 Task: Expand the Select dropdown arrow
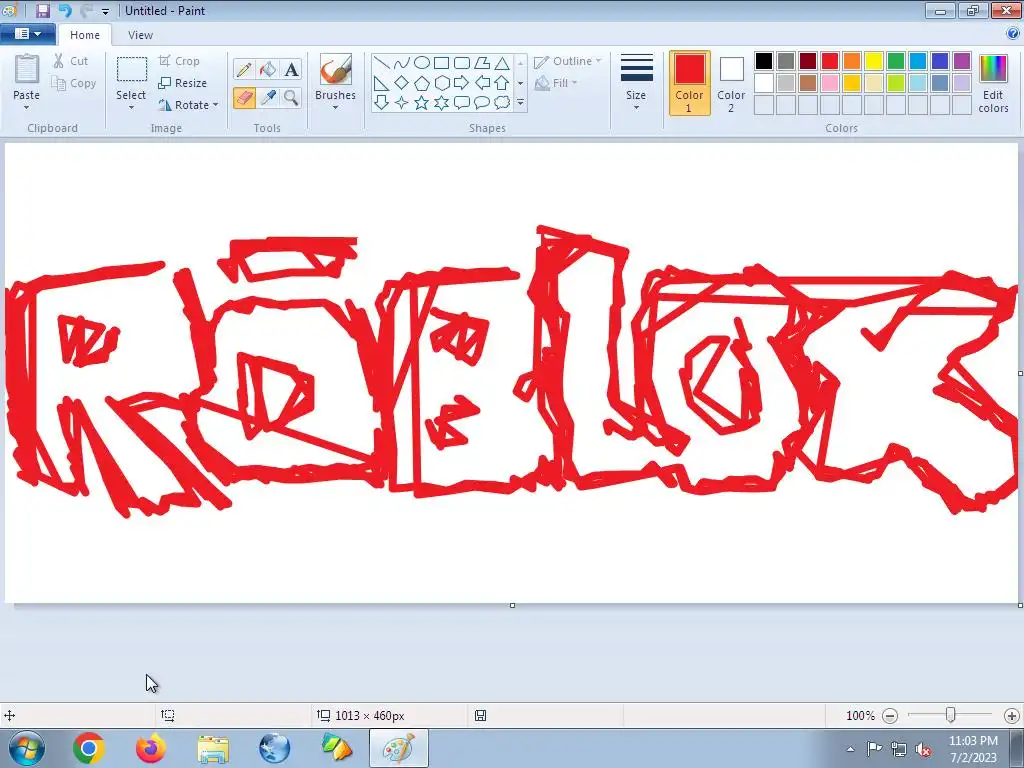tap(131, 108)
